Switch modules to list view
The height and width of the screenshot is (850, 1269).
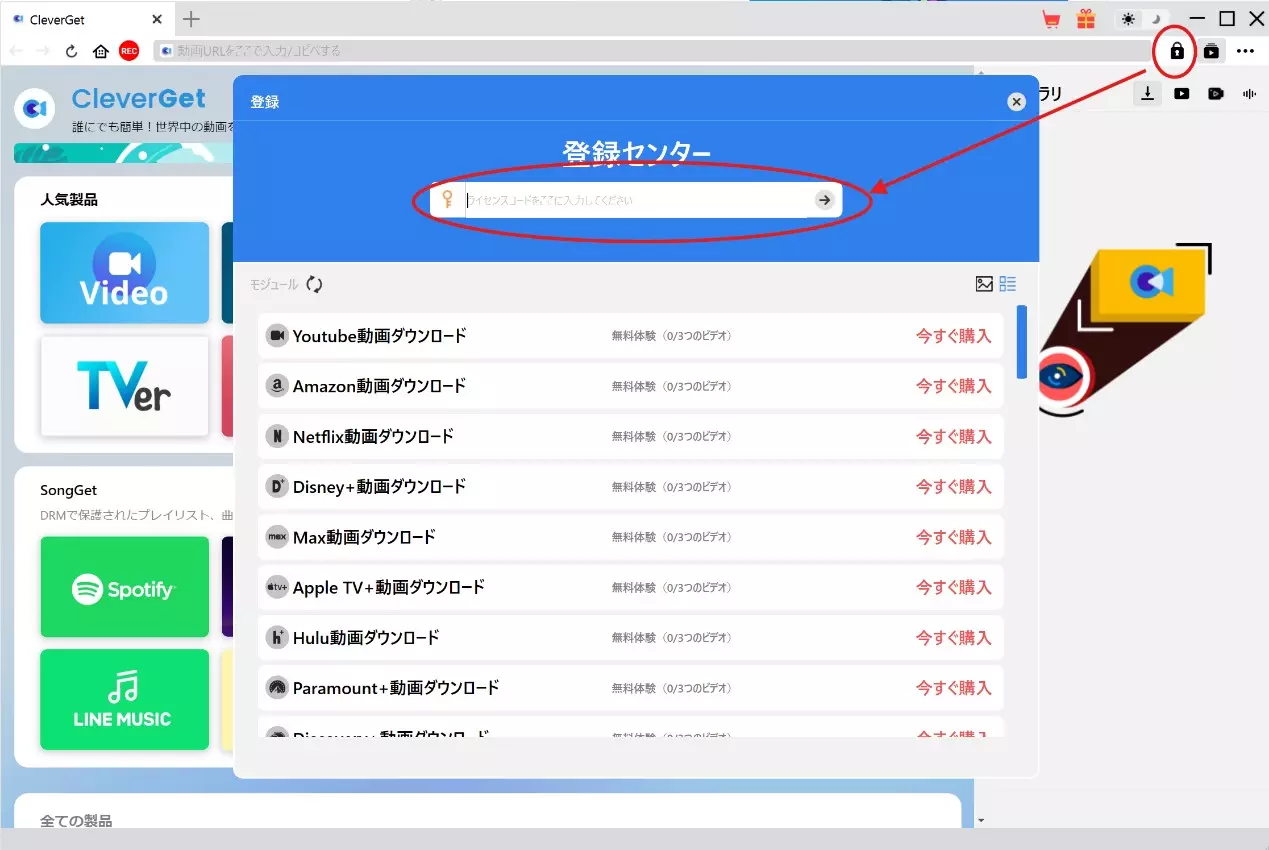(x=1007, y=284)
